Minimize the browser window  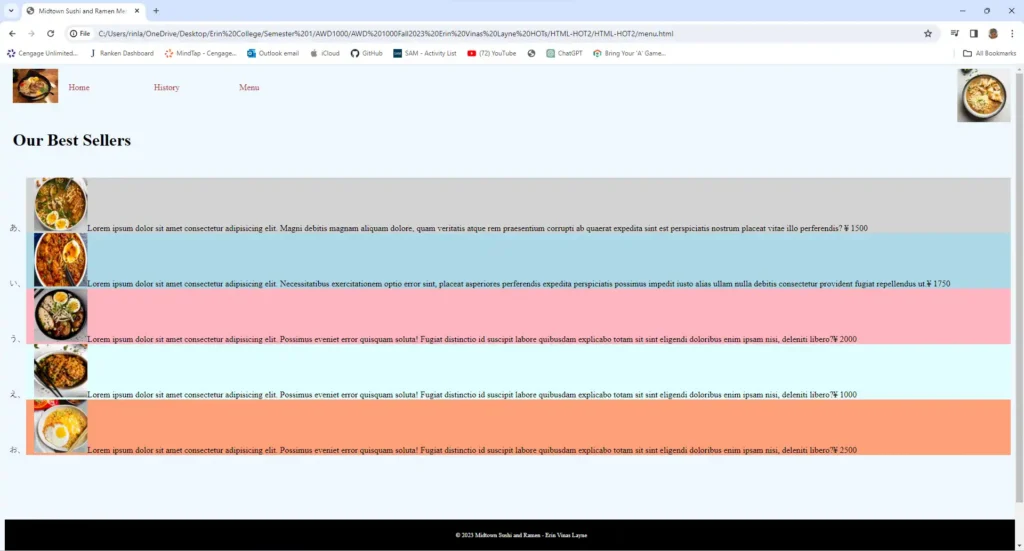pyautogui.click(x=963, y=10)
